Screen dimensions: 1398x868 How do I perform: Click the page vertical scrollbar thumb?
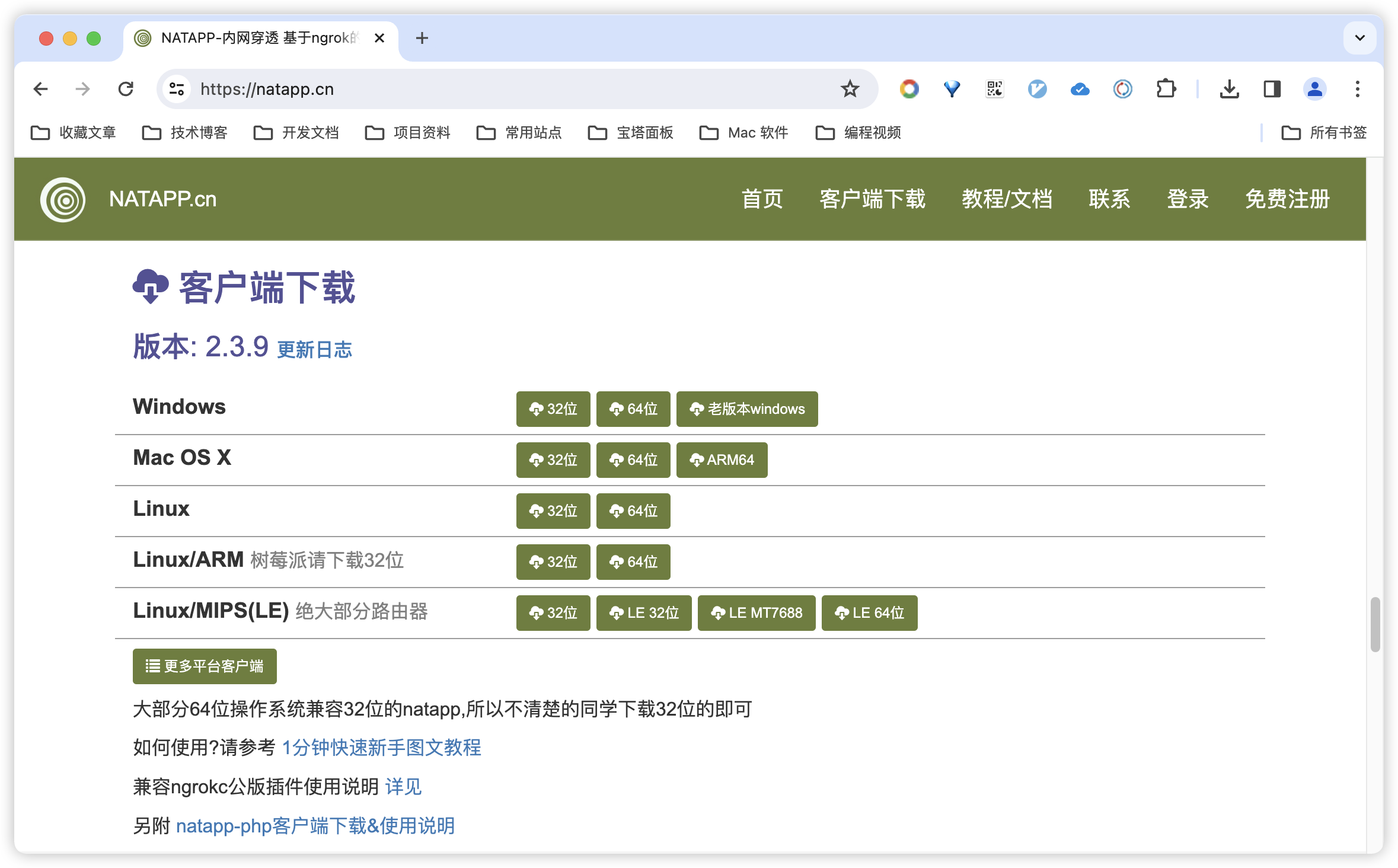point(1375,625)
